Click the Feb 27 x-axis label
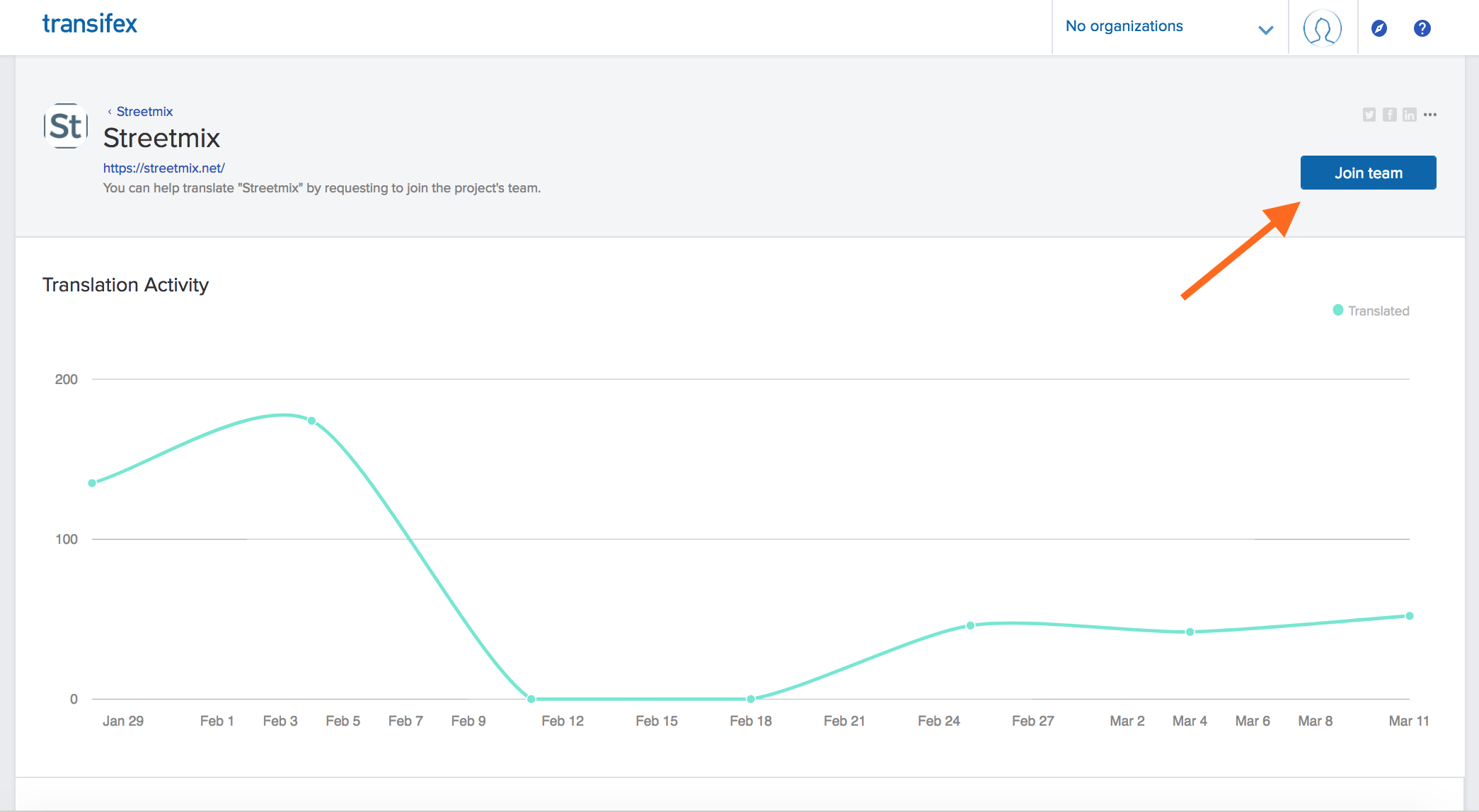This screenshot has height=812, width=1479. pyautogui.click(x=1032, y=721)
